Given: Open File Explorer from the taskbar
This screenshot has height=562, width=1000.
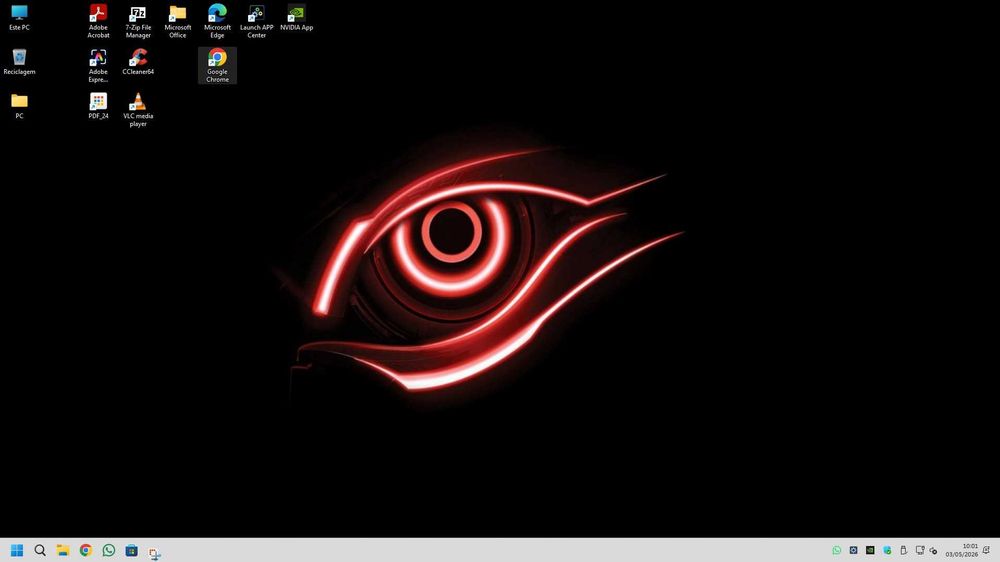Looking at the screenshot, I should click(x=62, y=550).
